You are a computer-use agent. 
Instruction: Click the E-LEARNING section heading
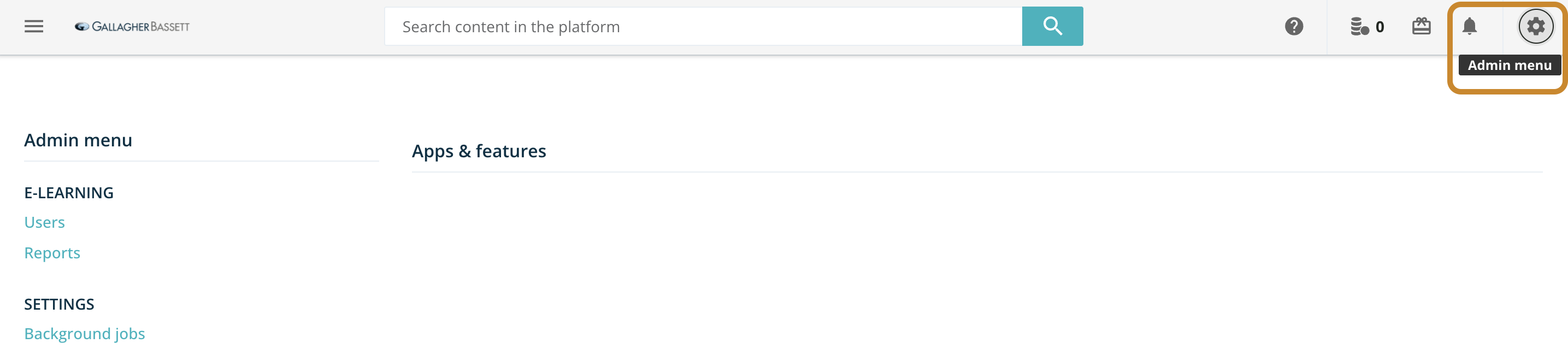[x=69, y=193]
